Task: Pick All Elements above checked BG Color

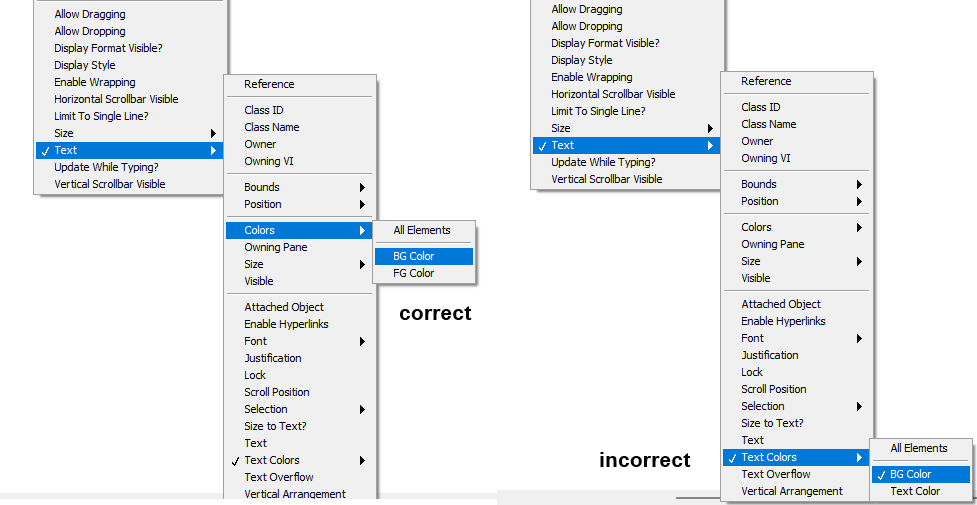Action: [x=919, y=448]
